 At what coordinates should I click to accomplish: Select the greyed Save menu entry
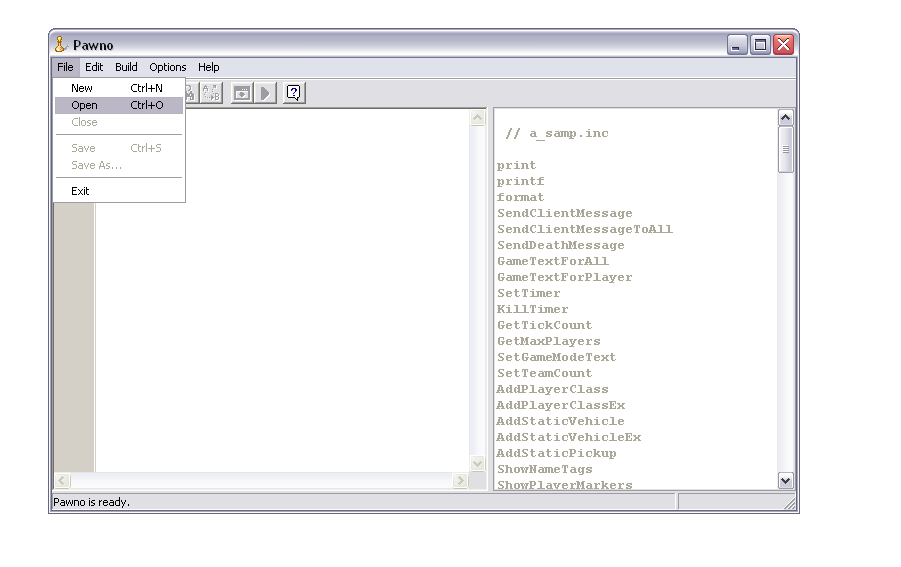(x=119, y=148)
